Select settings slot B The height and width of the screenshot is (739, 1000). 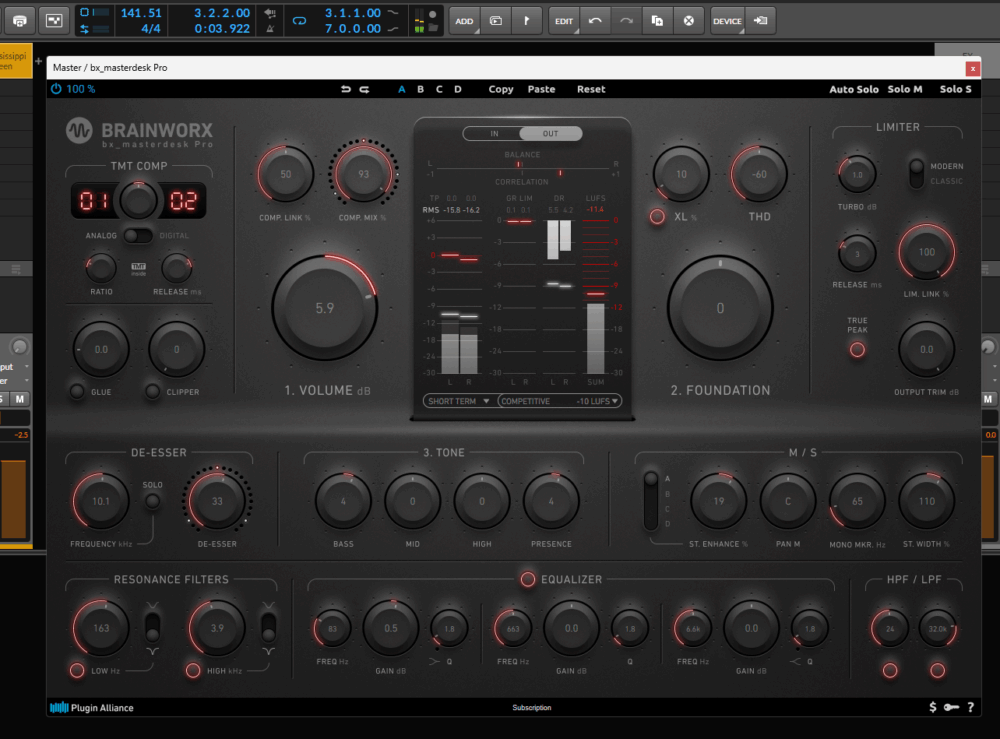pos(420,89)
